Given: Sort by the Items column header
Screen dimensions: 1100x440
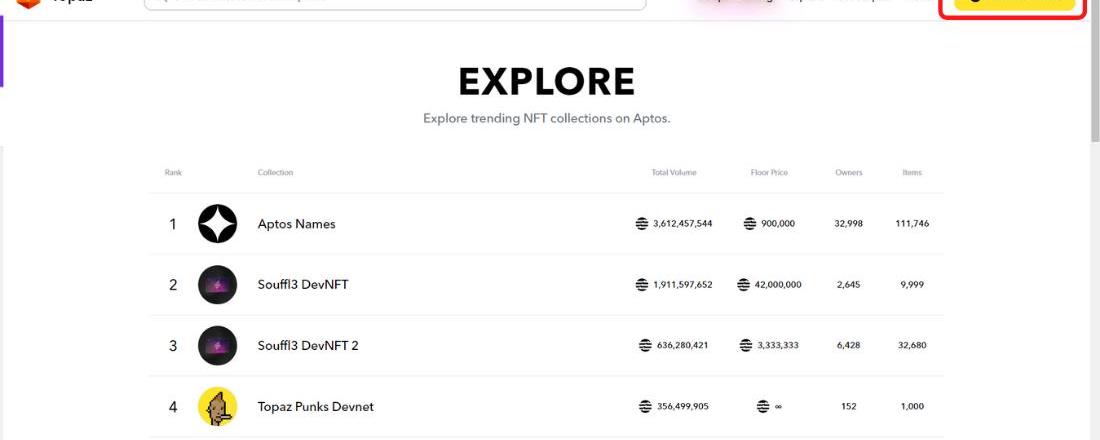Looking at the screenshot, I should click(x=912, y=173).
